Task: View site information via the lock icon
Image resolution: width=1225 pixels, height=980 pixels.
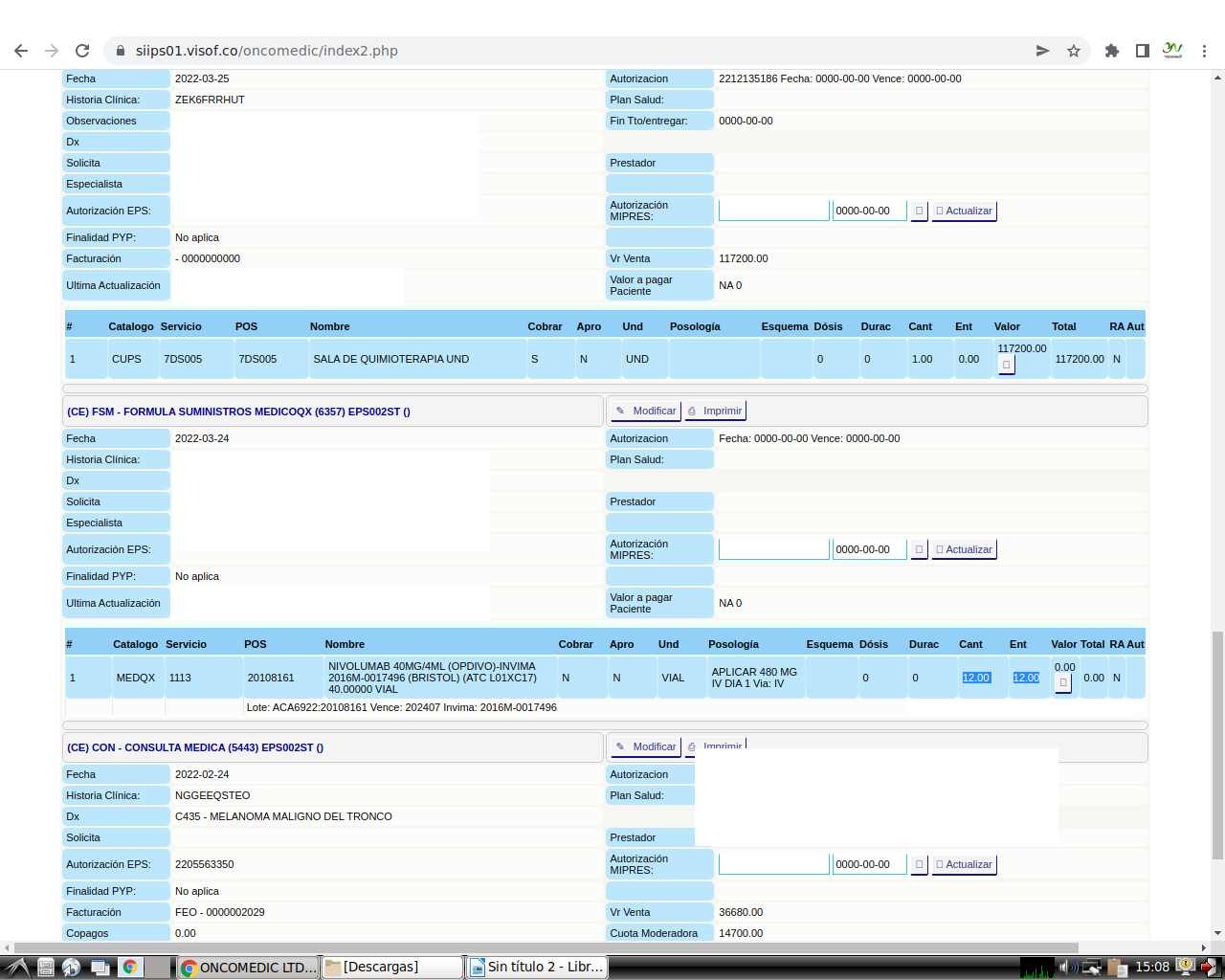Action: (120, 51)
